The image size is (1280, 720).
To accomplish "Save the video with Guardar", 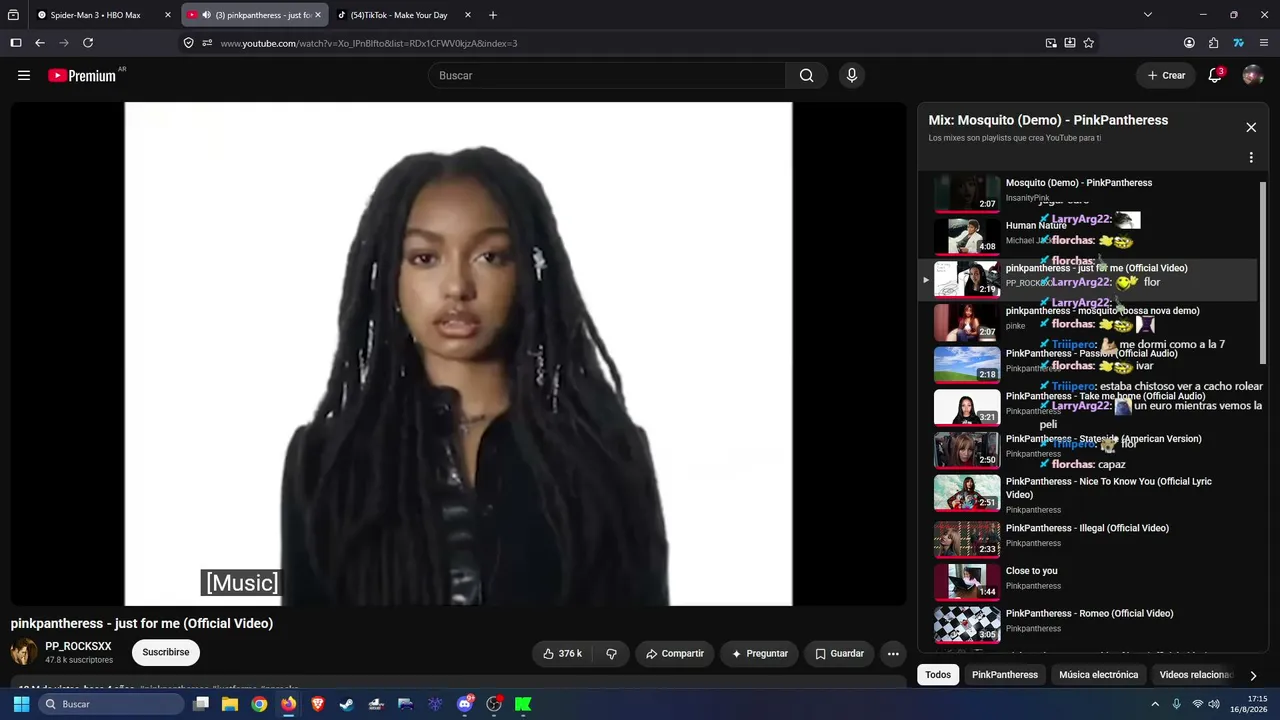I will (x=839, y=653).
